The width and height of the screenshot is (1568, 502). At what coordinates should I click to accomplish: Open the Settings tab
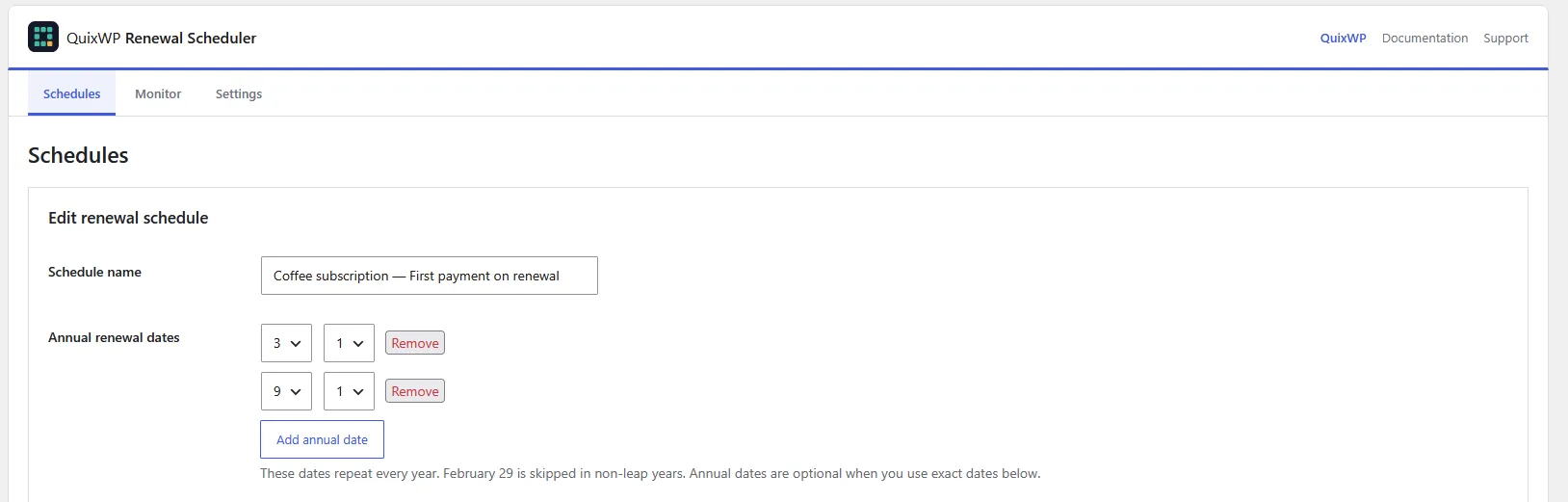coord(239,93)
